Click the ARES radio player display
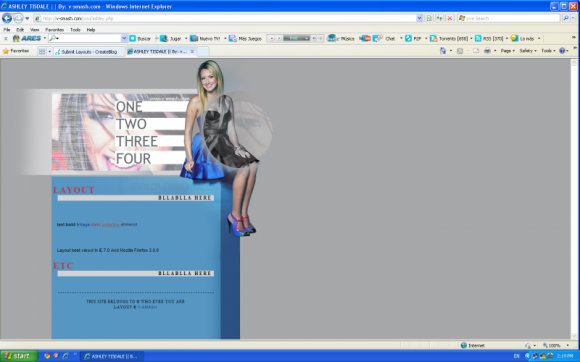 (296, 38)
